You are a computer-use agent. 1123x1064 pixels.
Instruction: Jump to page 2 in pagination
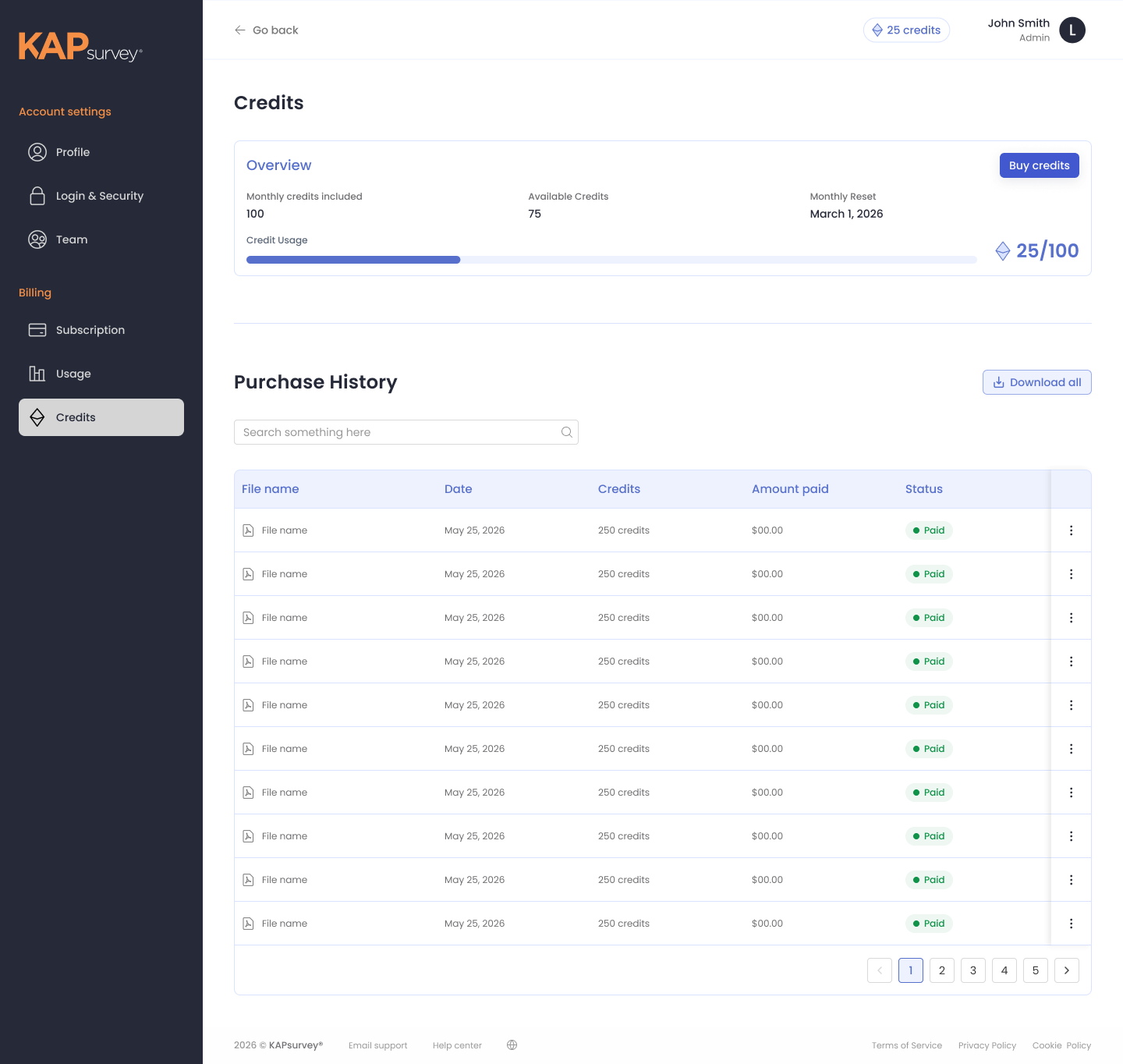tap(942, 970)
